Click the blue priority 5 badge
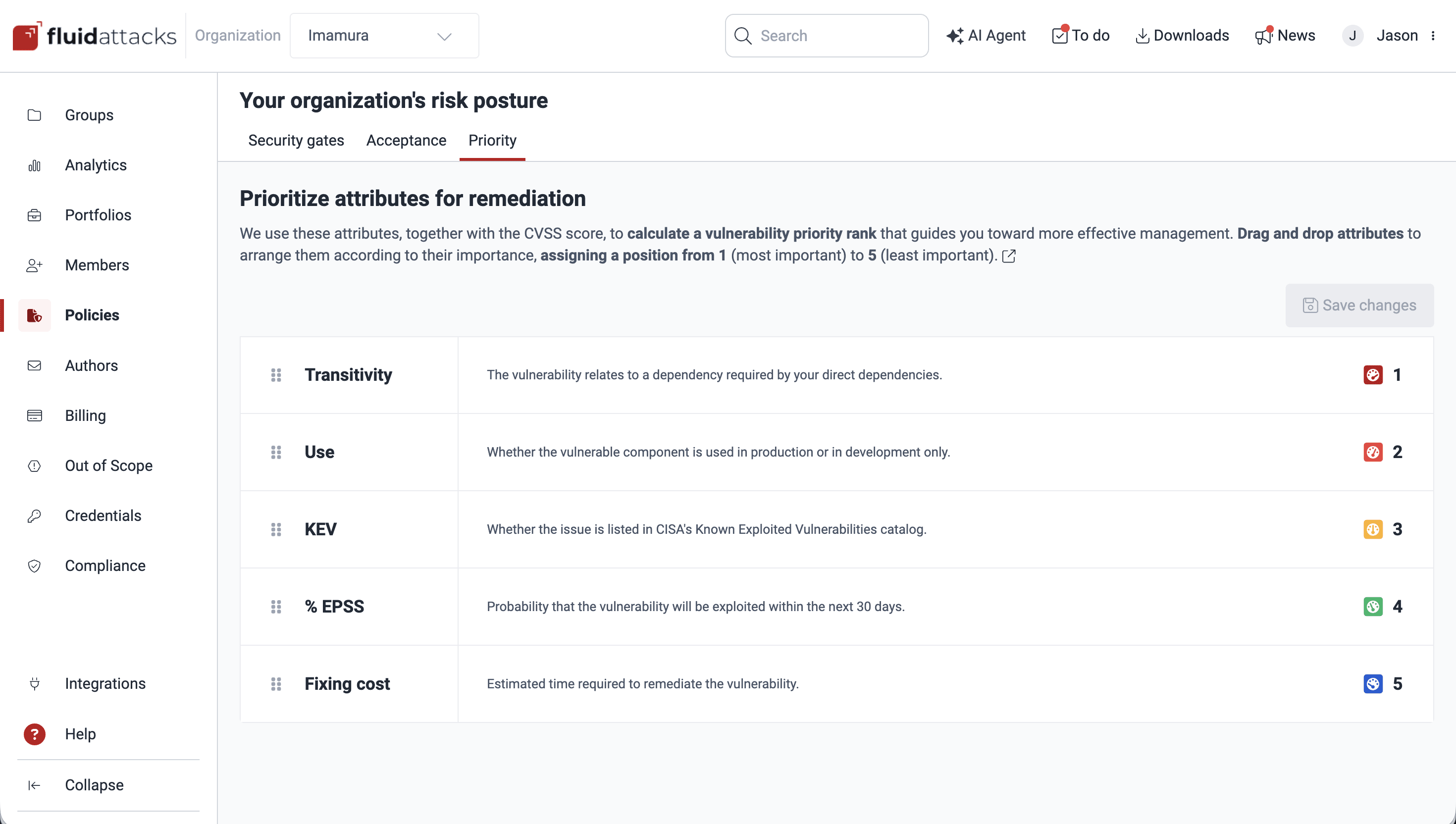The image size is (1456, 824). pos(1373,684)
